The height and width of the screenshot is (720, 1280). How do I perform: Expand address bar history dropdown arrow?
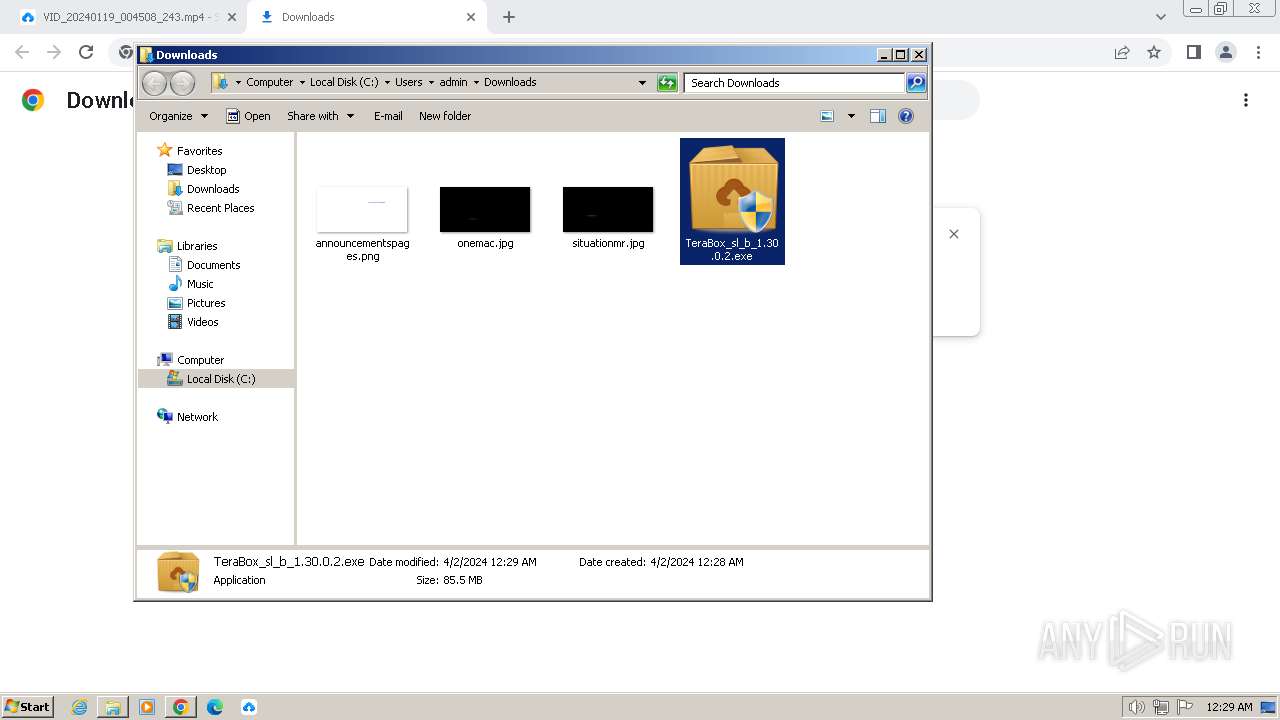coord(642,83)
